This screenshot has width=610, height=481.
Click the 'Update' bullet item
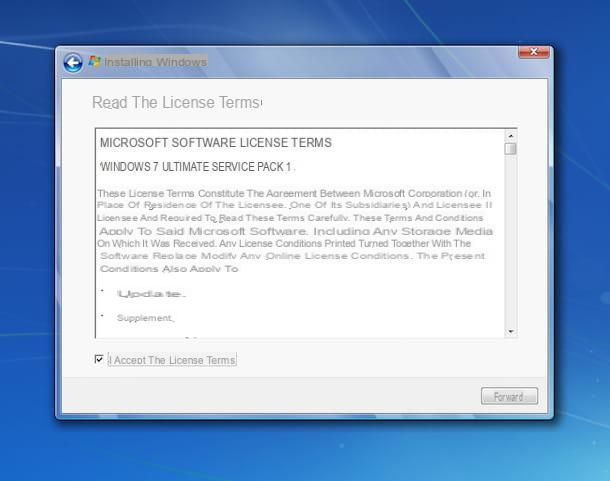(x=151, y=294)
